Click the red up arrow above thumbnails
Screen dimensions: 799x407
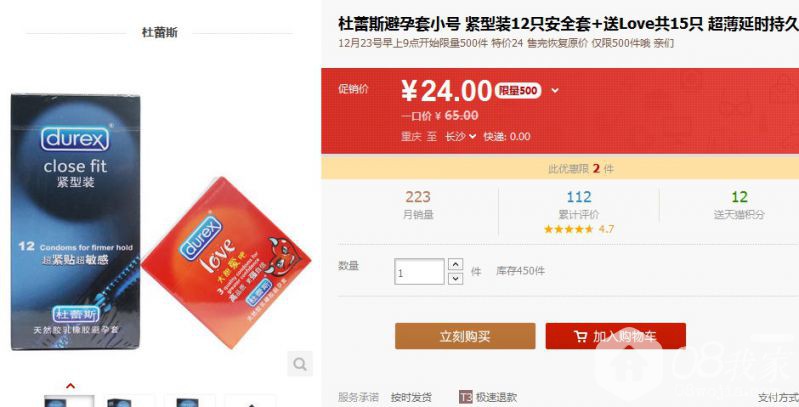pyautogui.click(x=70, y=386)
